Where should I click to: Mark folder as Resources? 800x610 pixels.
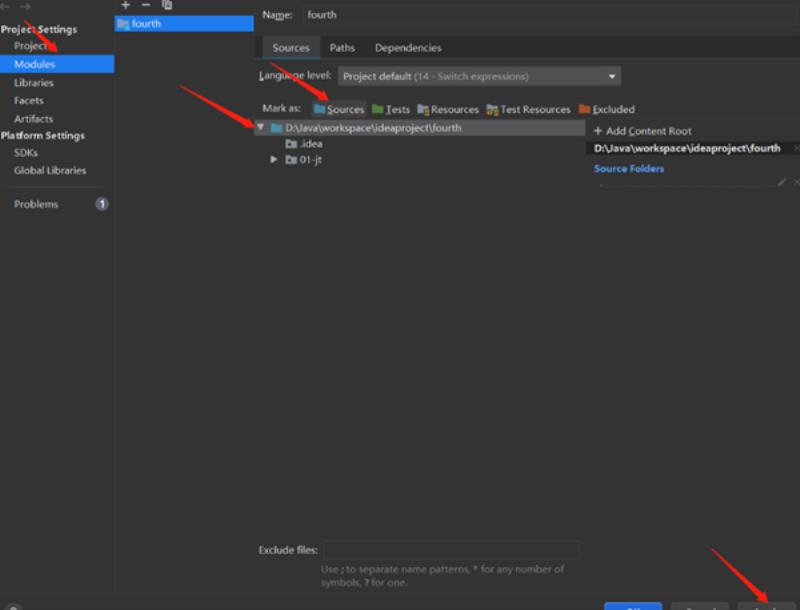pos(448,109)
